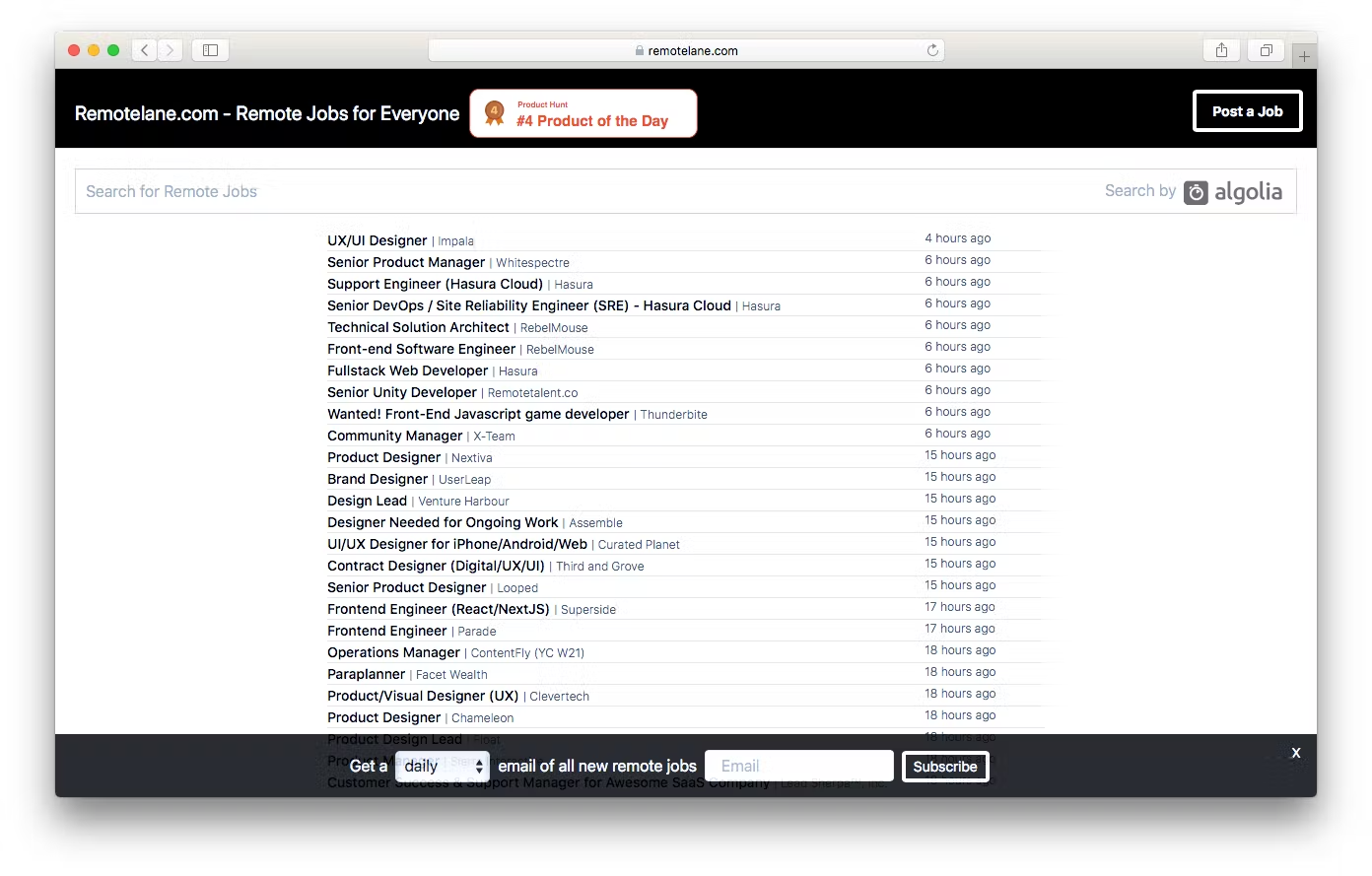Click the '4 hours ago' timestamp

pyautogui.click(x=958, y=238)
